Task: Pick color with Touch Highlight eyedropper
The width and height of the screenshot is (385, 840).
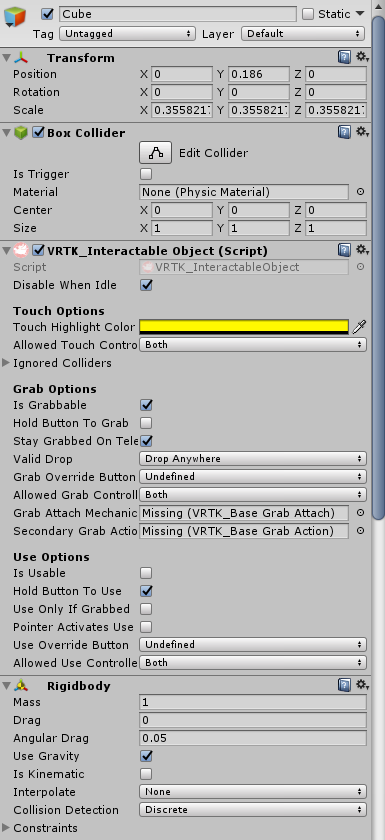Action: pyautogui.click(x=359, y=327)
